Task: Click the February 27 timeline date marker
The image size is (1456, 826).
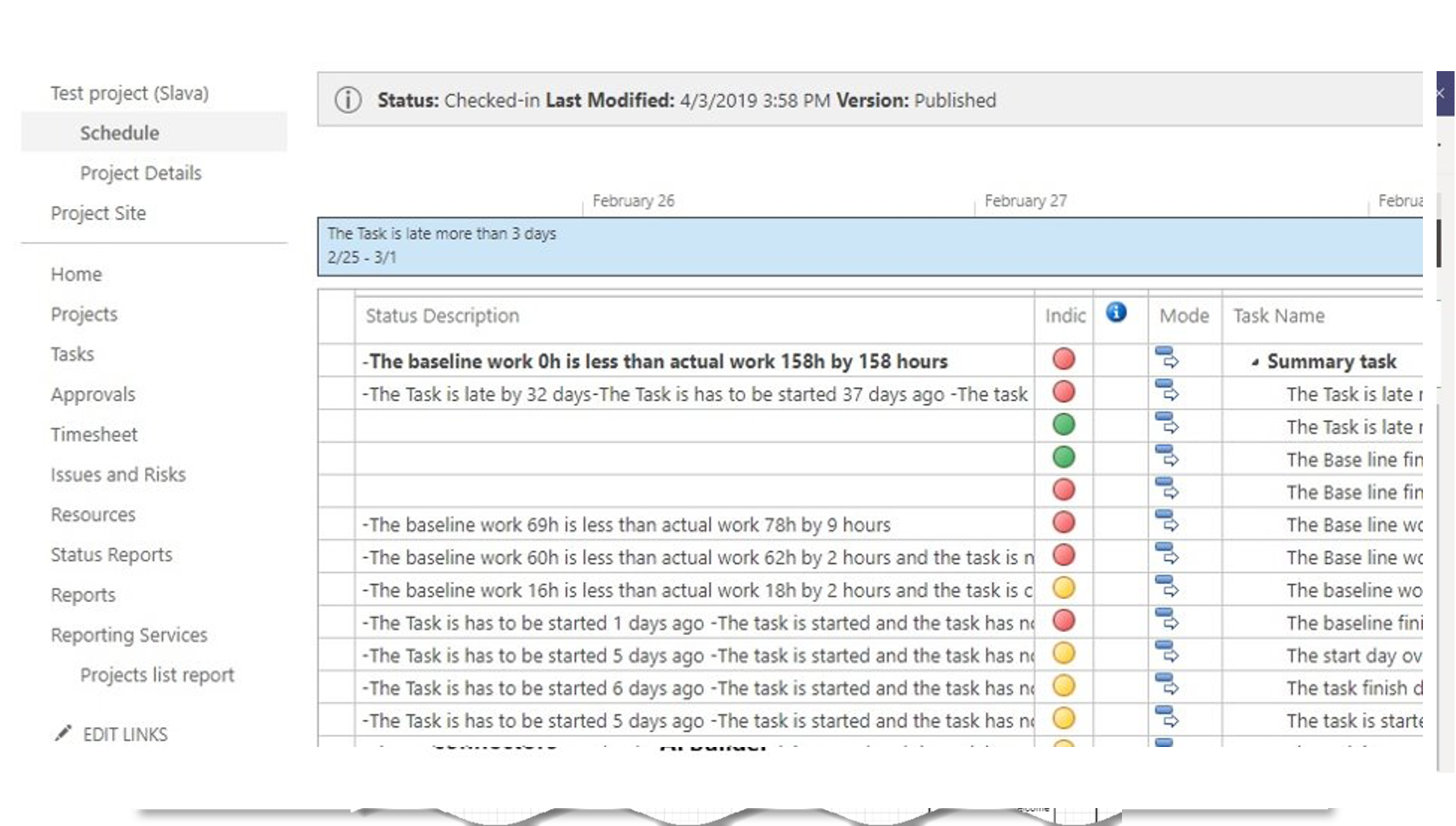Action: tap(1025, 201)
